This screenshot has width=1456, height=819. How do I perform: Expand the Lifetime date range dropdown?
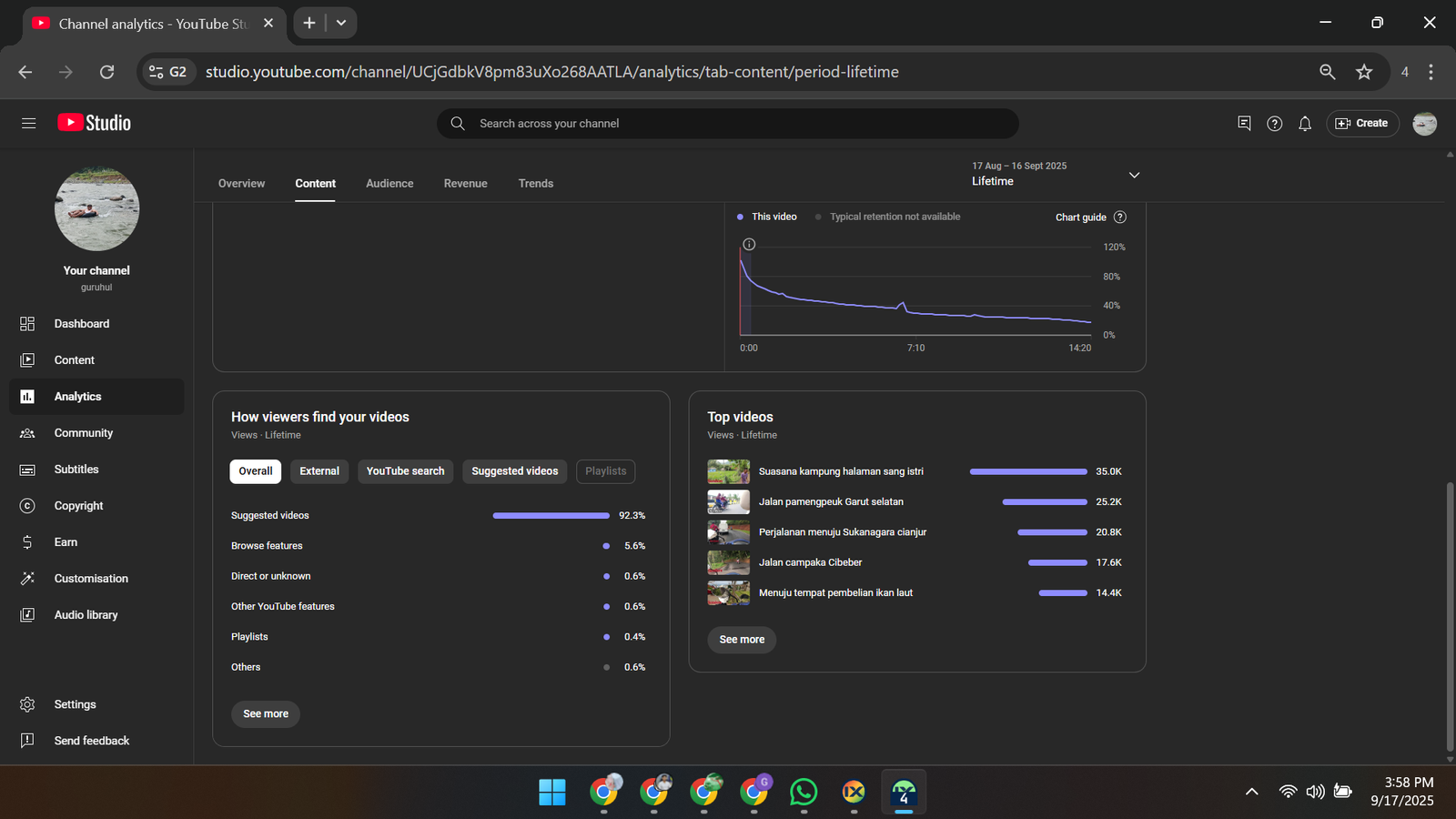pyautogui.click(x=1134, y=175)
